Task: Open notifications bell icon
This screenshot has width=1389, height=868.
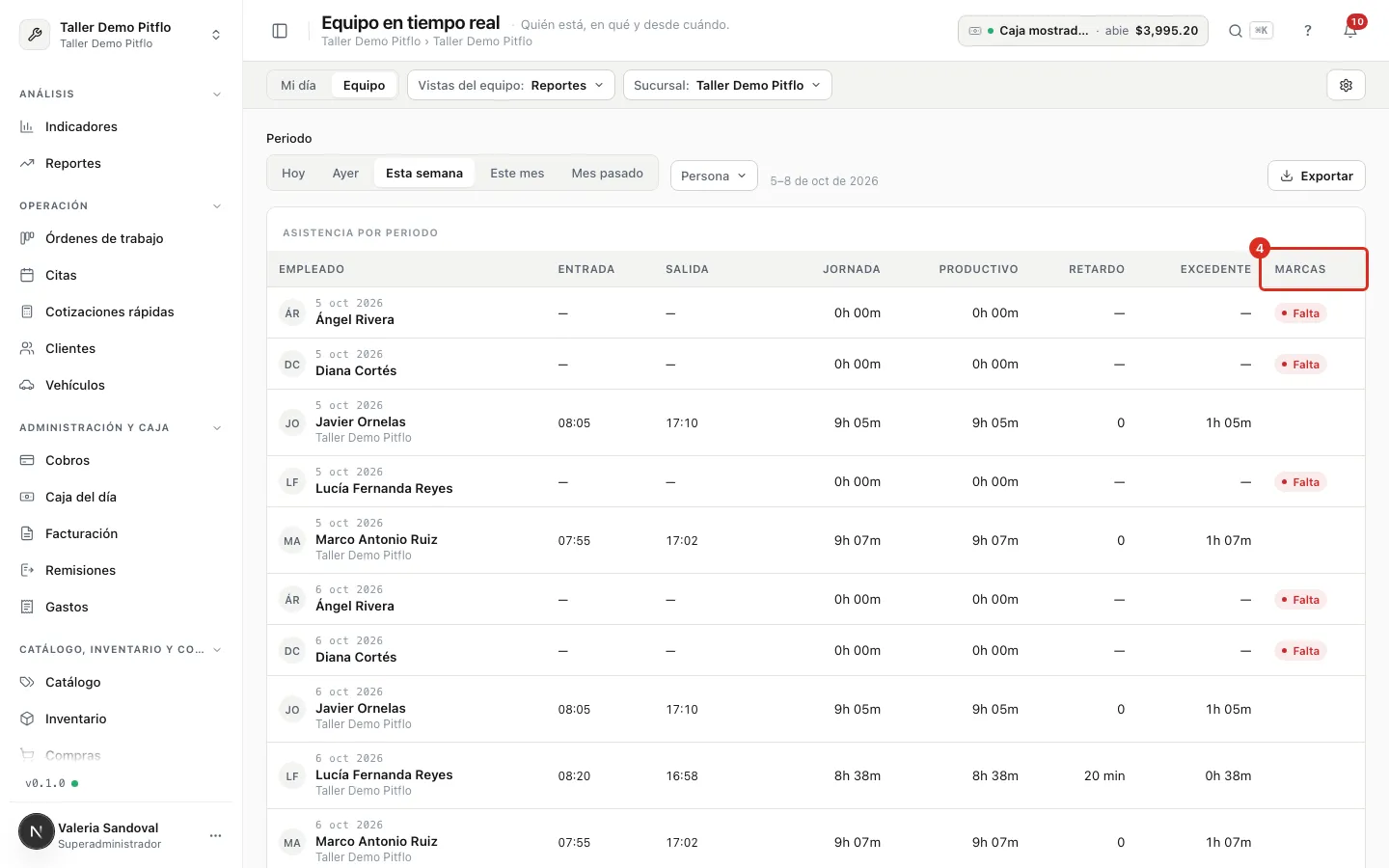Action: [x=1350, y=31]
